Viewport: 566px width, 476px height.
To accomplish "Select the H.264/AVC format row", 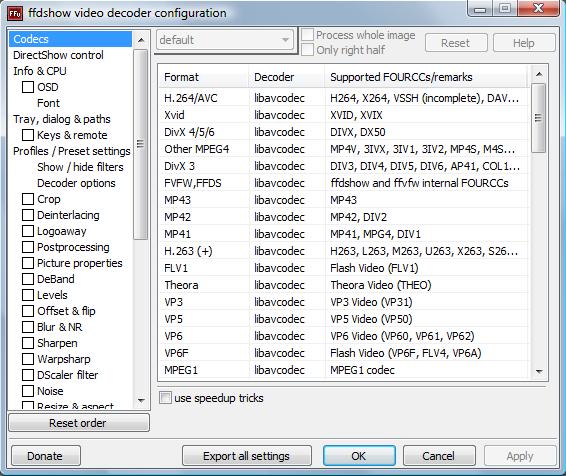I will click(344, 98).
